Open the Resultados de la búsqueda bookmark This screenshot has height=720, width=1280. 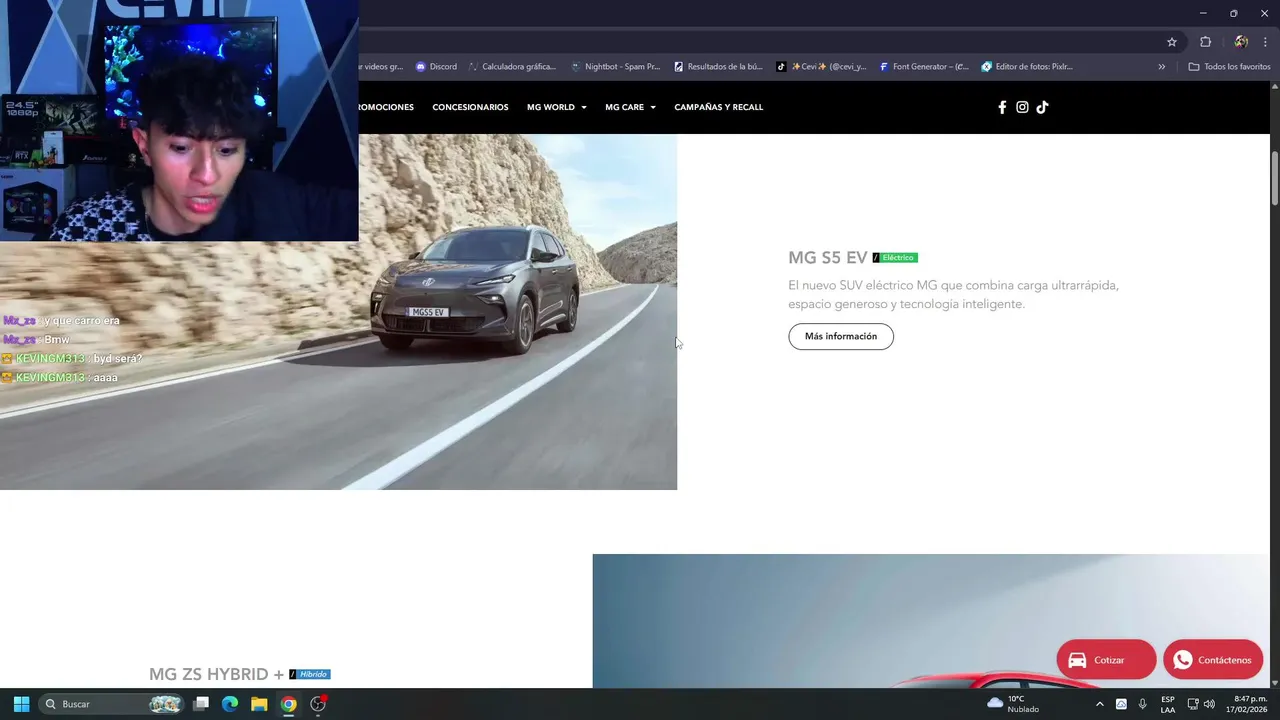coord(718,67)
